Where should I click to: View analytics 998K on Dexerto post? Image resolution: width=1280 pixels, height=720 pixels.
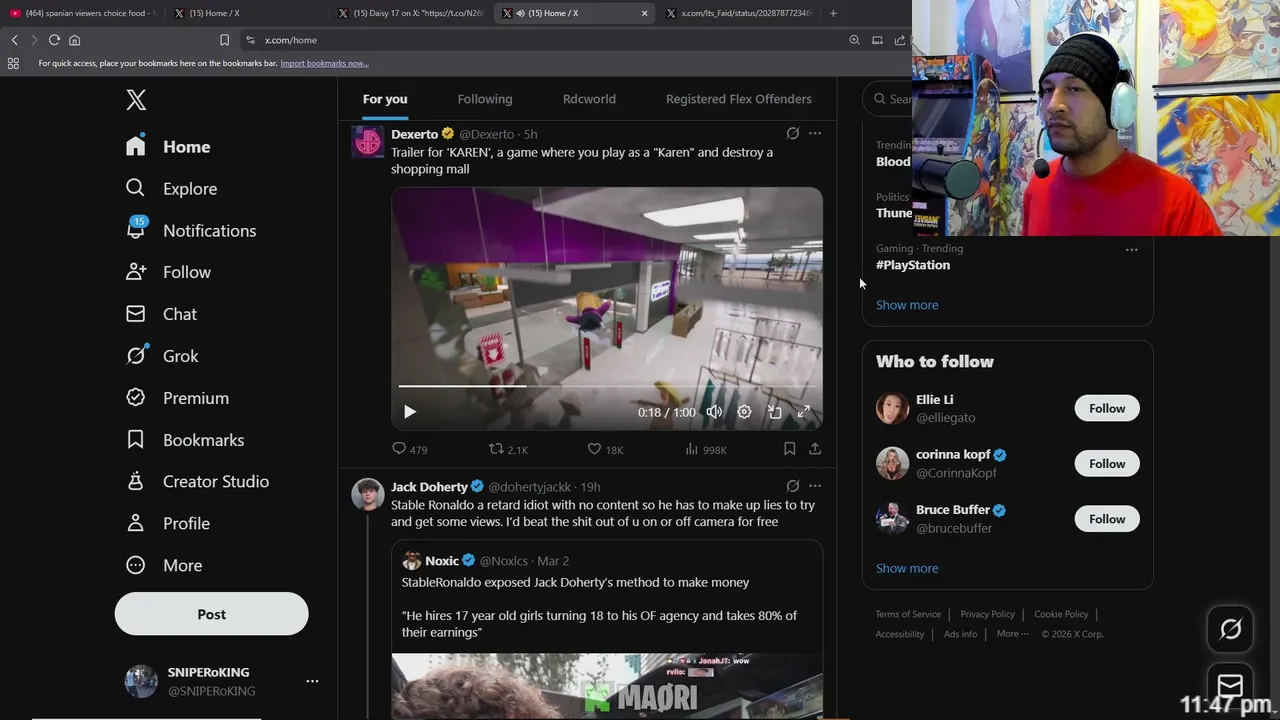pyautogui.click(x=706, y=449)
